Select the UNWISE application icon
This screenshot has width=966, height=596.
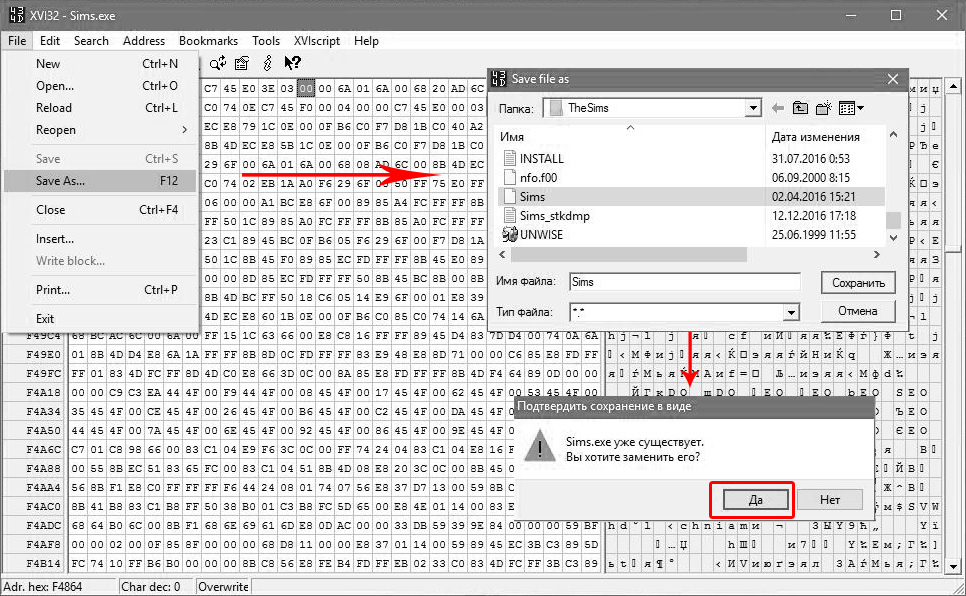click(x=509, y=234)
